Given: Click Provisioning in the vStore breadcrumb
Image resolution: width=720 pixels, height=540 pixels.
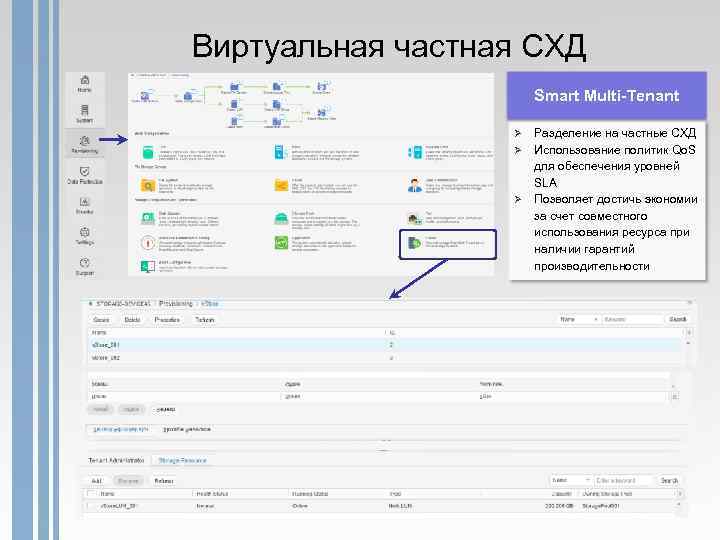Looking at the screenshot, I should 176,304.
